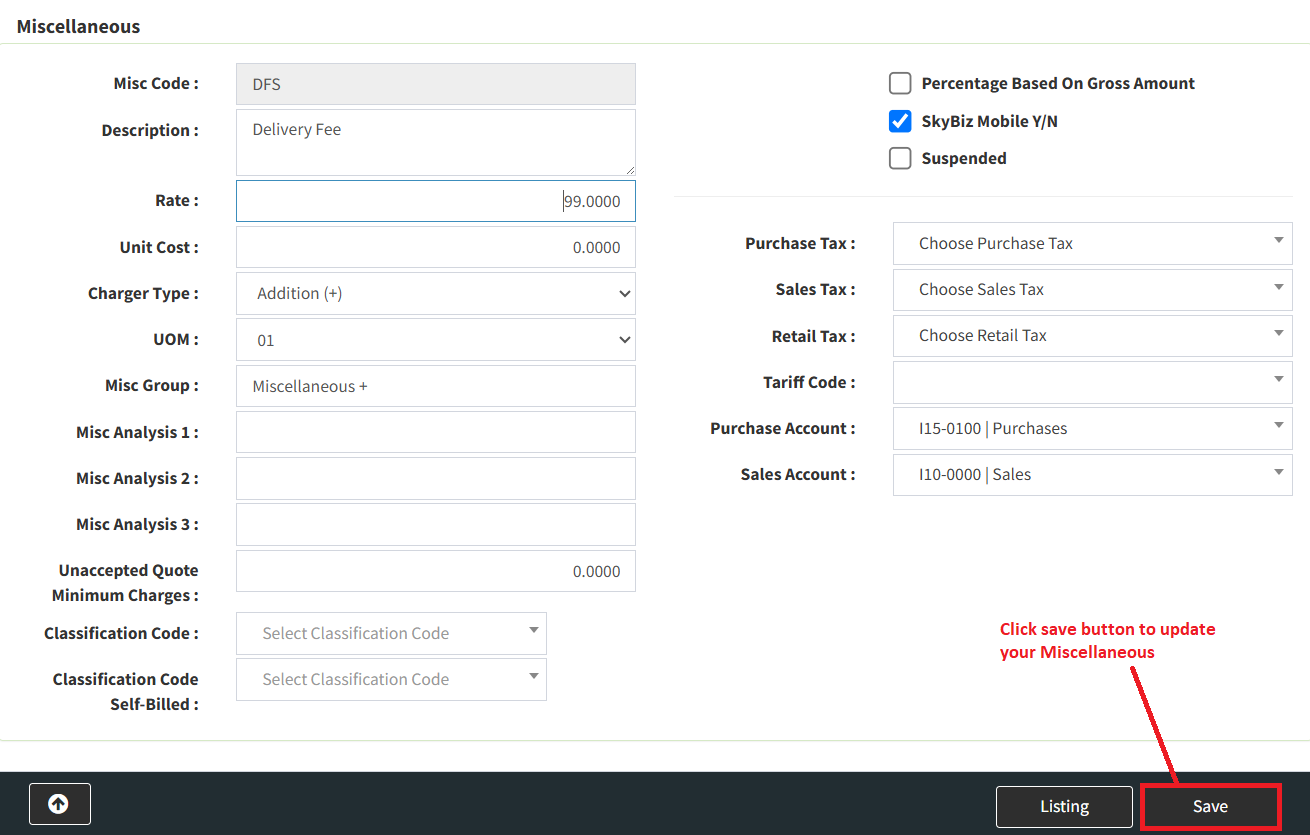The height and width of the screenshot is (835, 1310).
Task: Click the Unit Cost input field
Action: [435, 247]
